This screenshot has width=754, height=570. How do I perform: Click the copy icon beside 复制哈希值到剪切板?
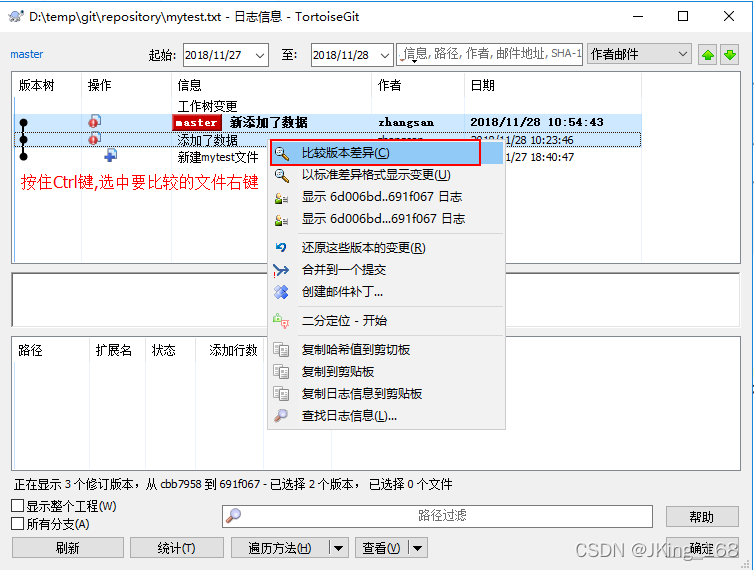(281, 350)
